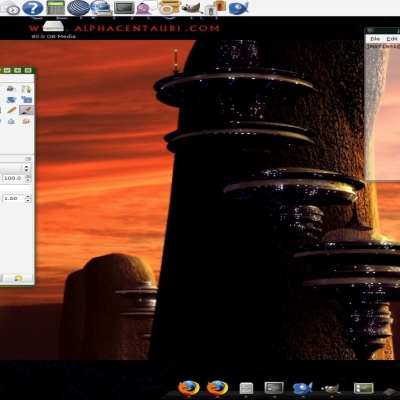The height and width of the screenshot is (400, 400).
Task: Select the Rotate tool in GIMP toolbox
Action: pos(11,100)
